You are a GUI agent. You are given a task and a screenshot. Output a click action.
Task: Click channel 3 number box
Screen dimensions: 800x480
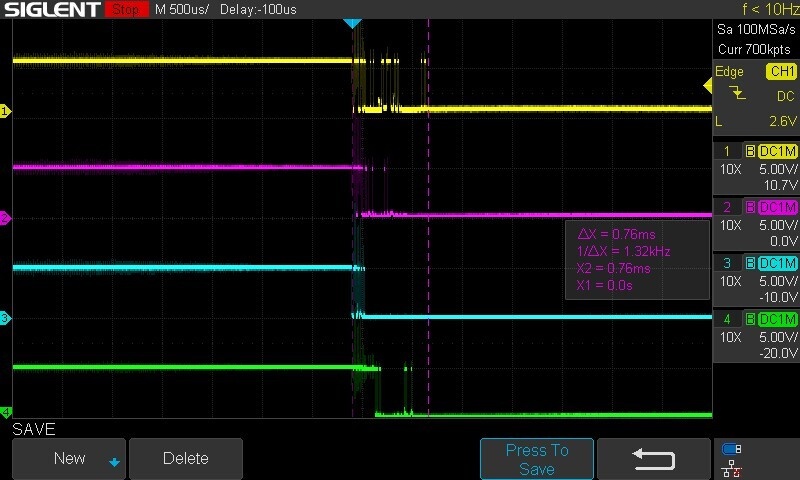click(x=727, y=263)
